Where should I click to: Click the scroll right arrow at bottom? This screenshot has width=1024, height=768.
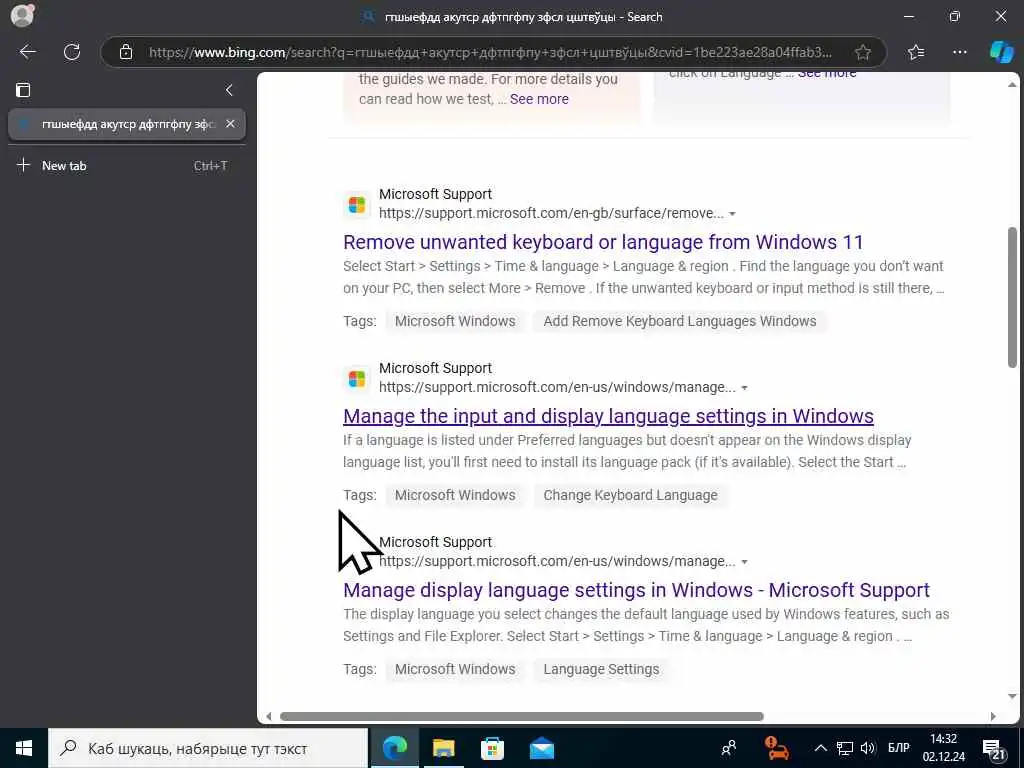pyautogui.click(x=993, y=716)
